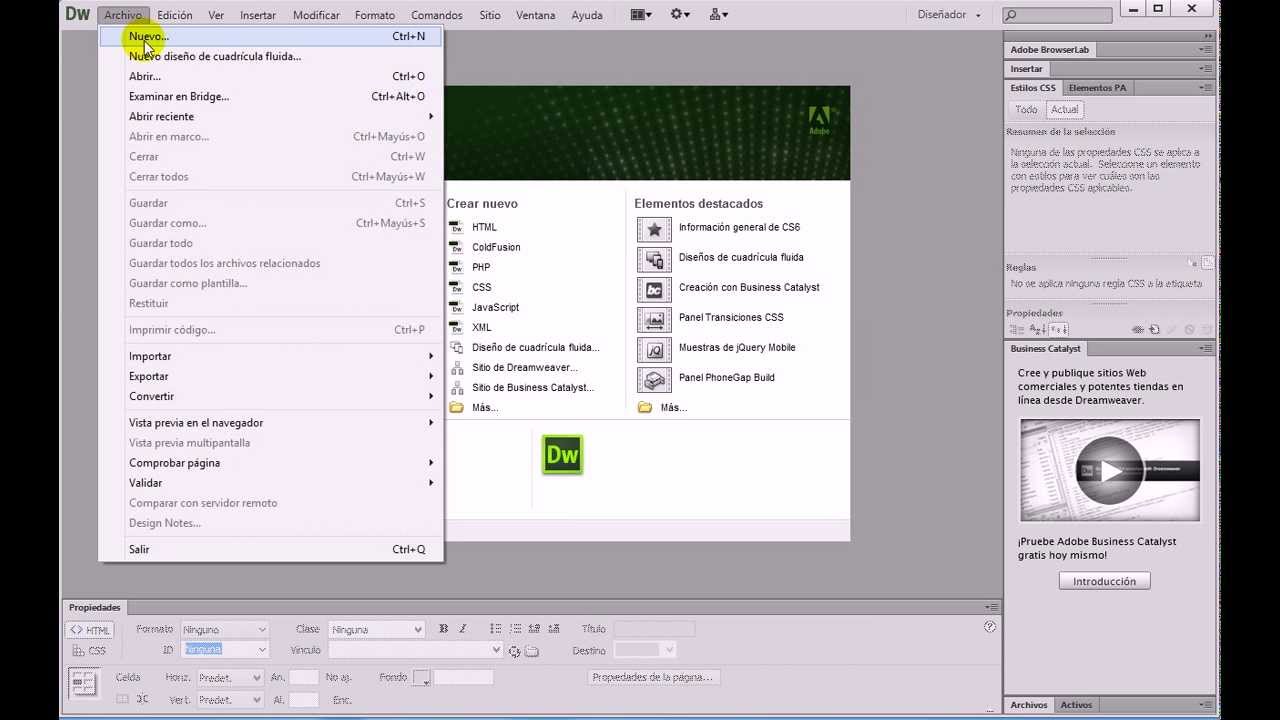Click the large green Dw icon on welcome screen
Viewport: 1280px width, 720px height.
(x=562, y=455)
